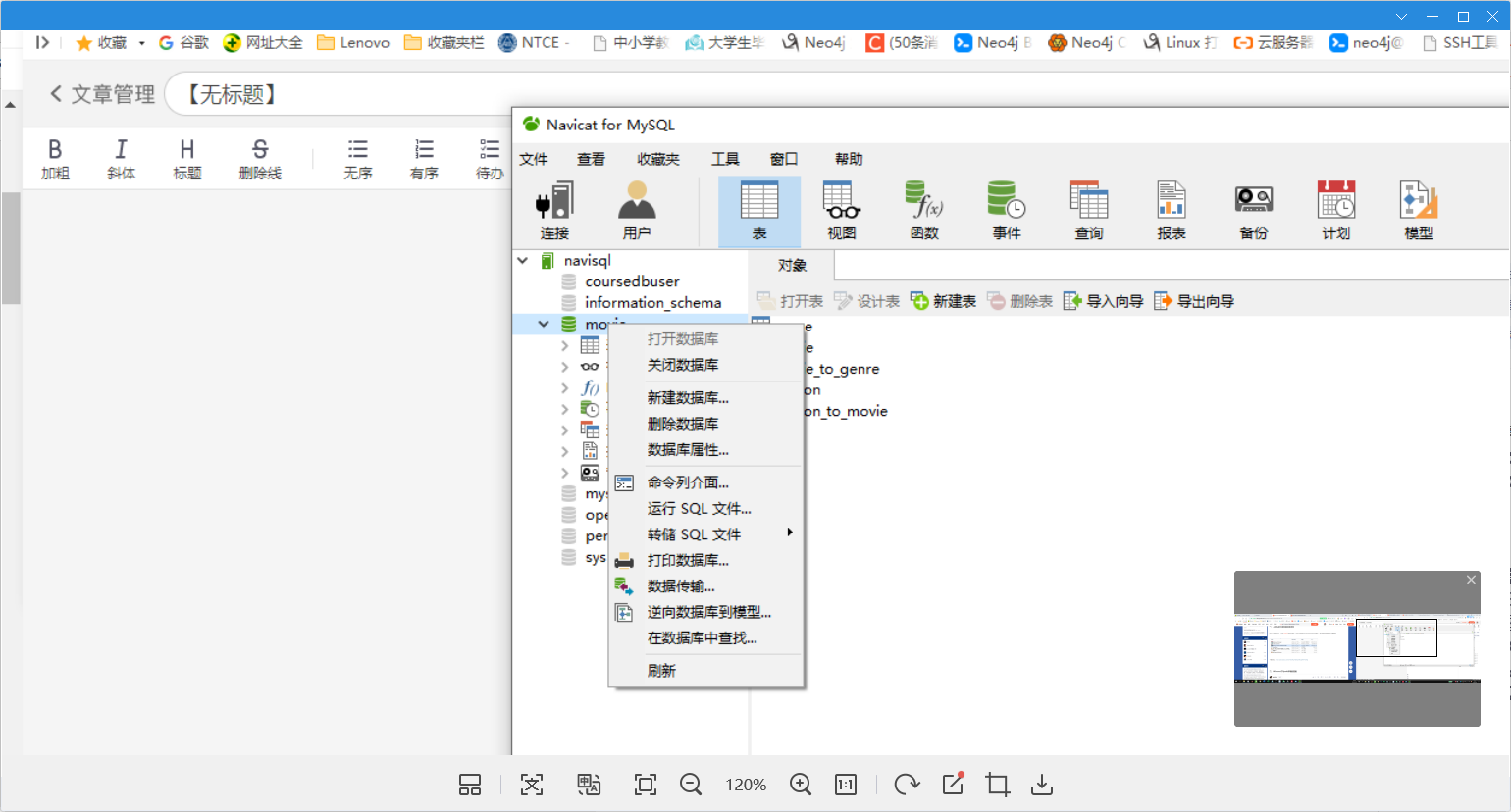Reset image to 1:1 actual size
The height and width of the screenshot is (812, 1511).
[846, 785]
